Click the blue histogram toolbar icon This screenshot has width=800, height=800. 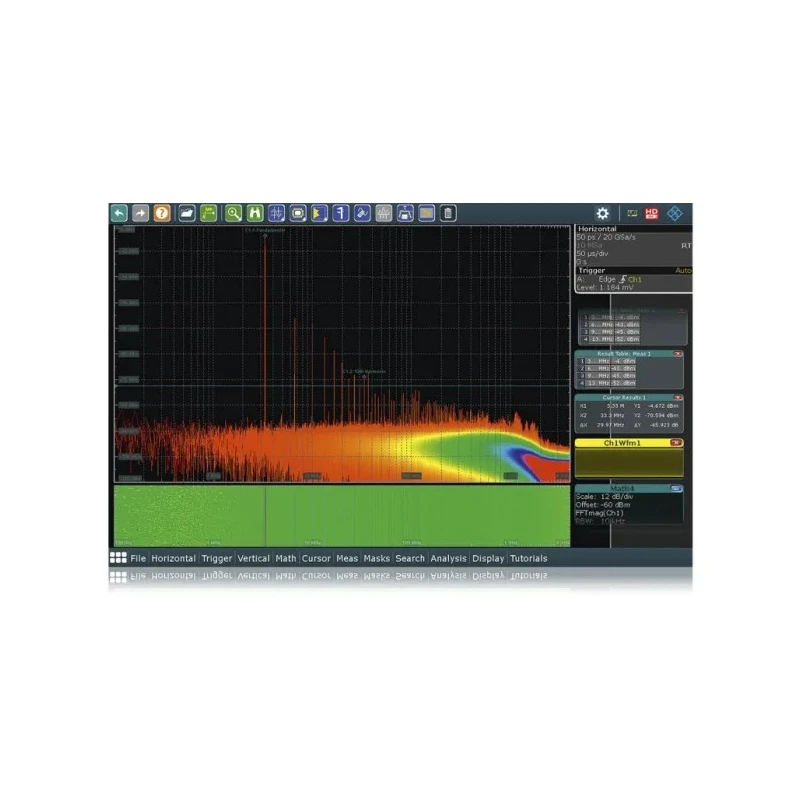tap(319, 213)
